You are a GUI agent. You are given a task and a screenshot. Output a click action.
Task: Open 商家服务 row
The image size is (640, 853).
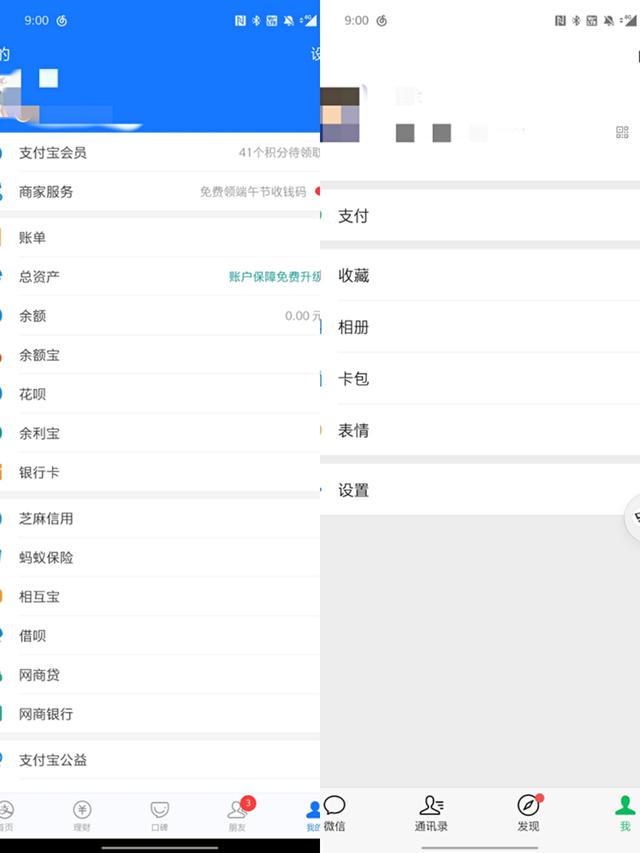click(x=160, y=191)
